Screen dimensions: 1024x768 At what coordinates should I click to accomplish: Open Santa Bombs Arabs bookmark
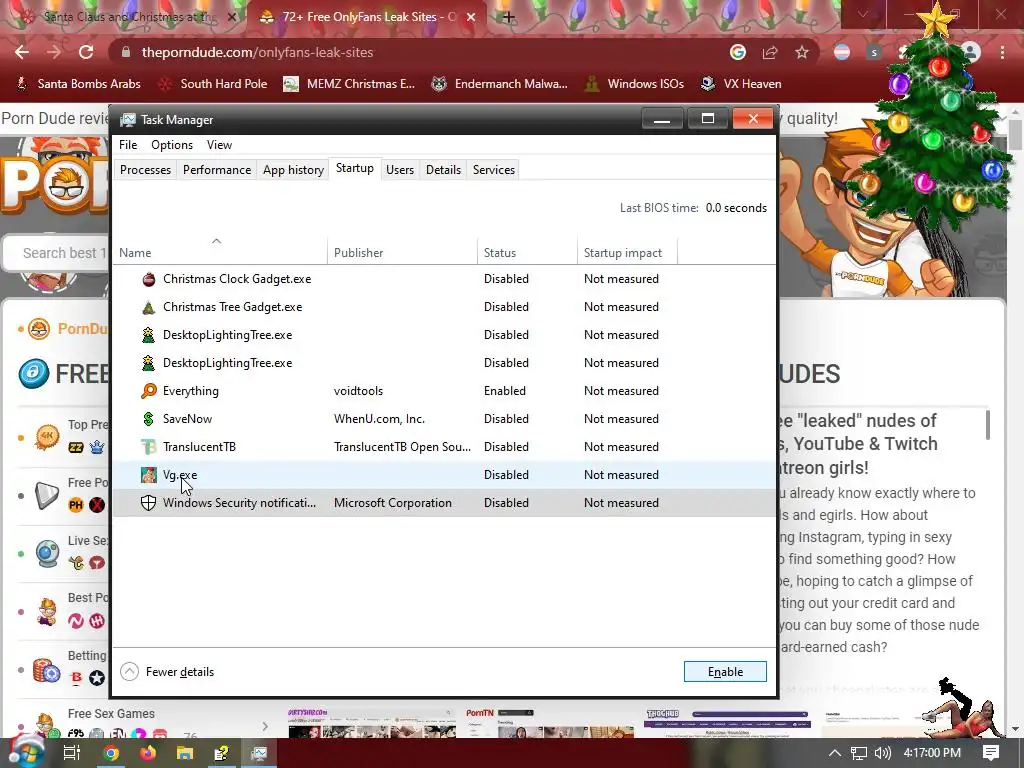(x=78, y=84)
